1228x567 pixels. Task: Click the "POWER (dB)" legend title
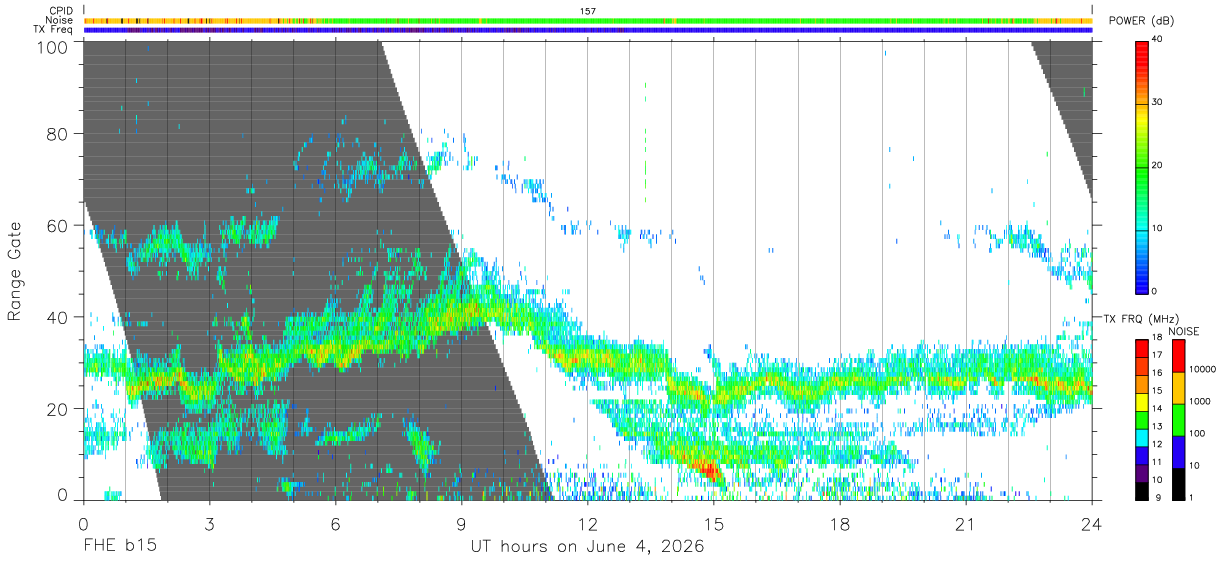pyautogui.click(x=1141, y=21)
